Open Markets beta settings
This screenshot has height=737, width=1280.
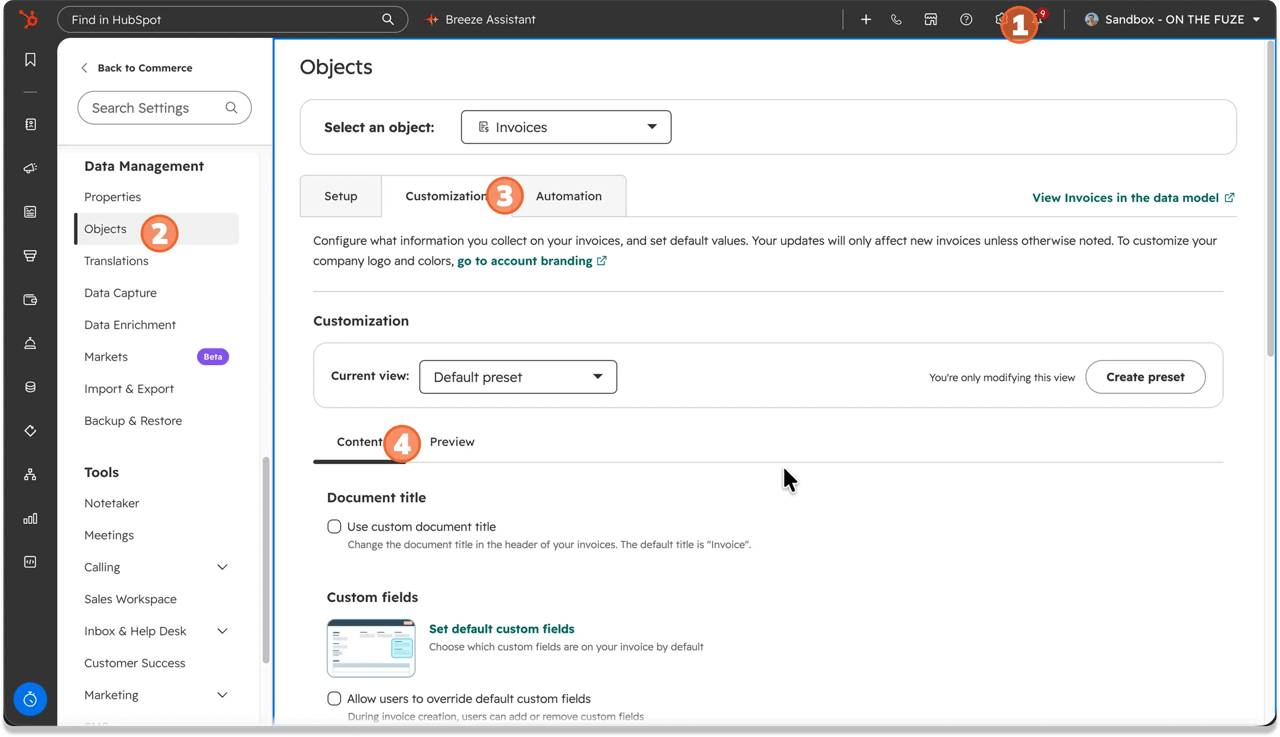pyautogui.click(x=106, y=357)
